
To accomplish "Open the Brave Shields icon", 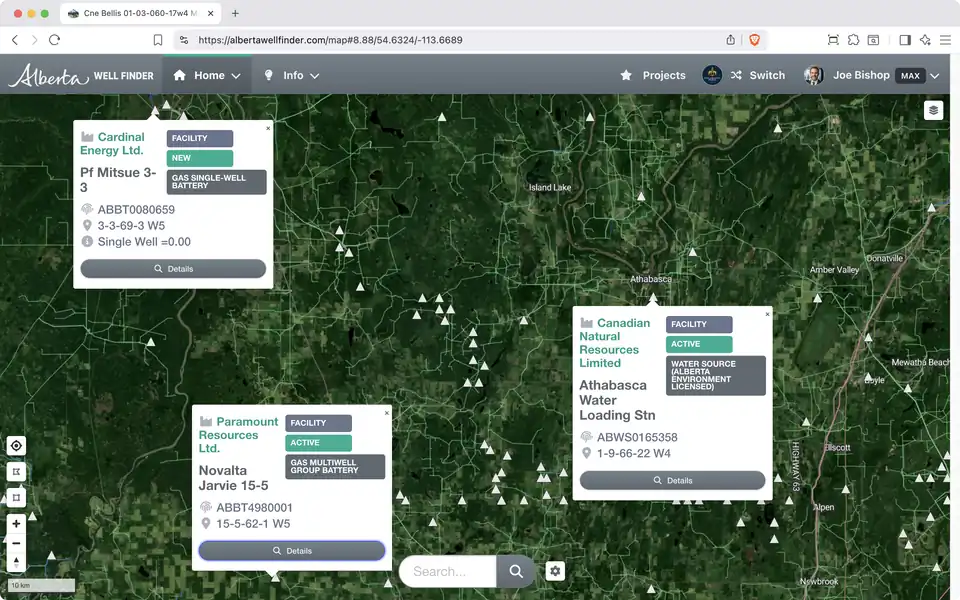I will click(754, 40).
